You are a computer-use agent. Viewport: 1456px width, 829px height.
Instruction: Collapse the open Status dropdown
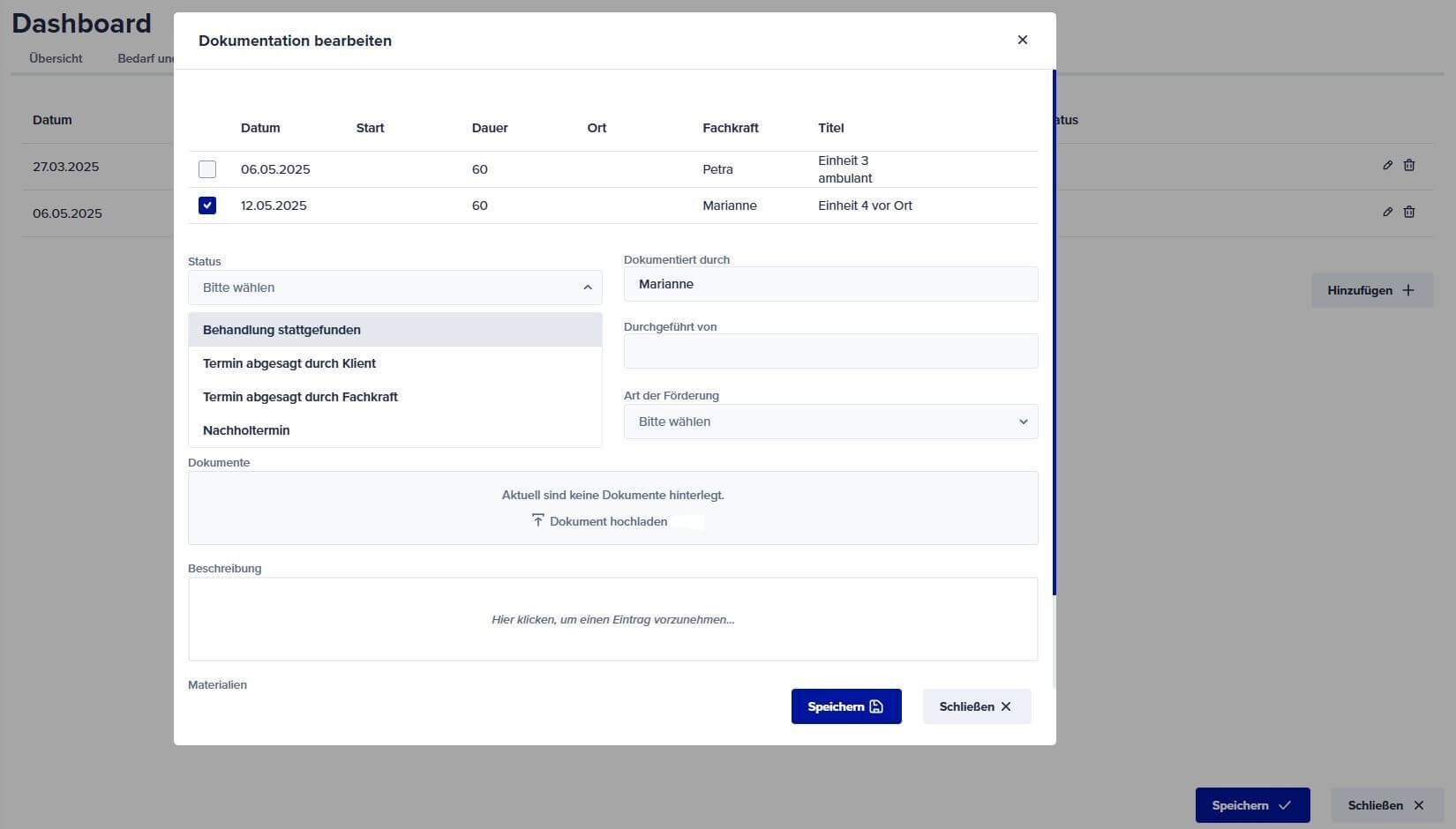pyautogui.click(x=587, y=287)
